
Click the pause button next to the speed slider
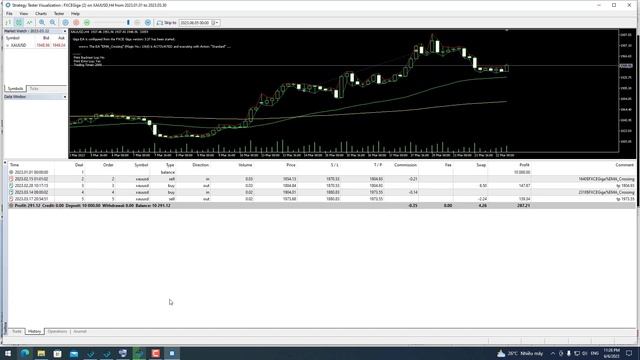(138, 22)
